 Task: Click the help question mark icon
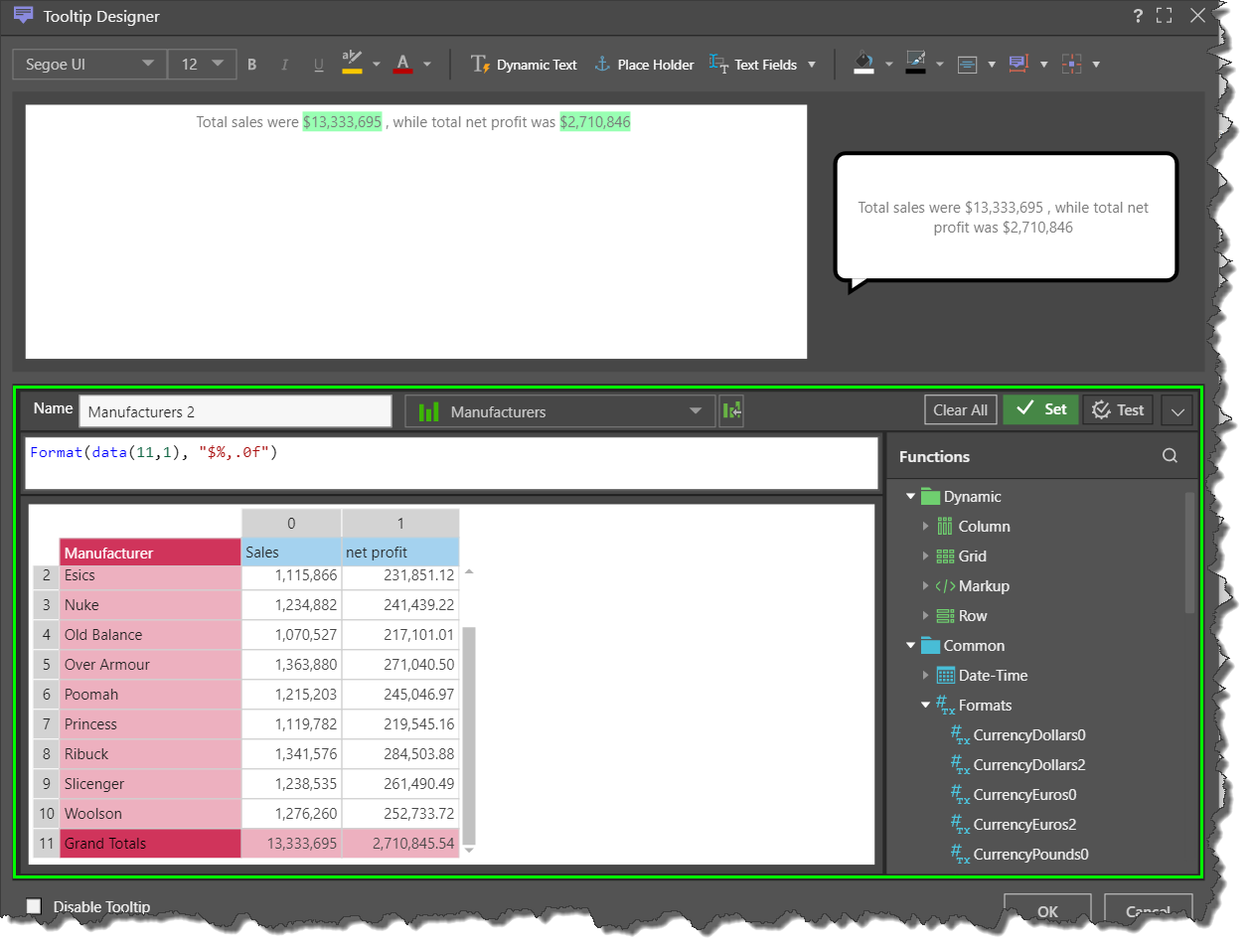pyautogui.click(x=1138, y=16)
